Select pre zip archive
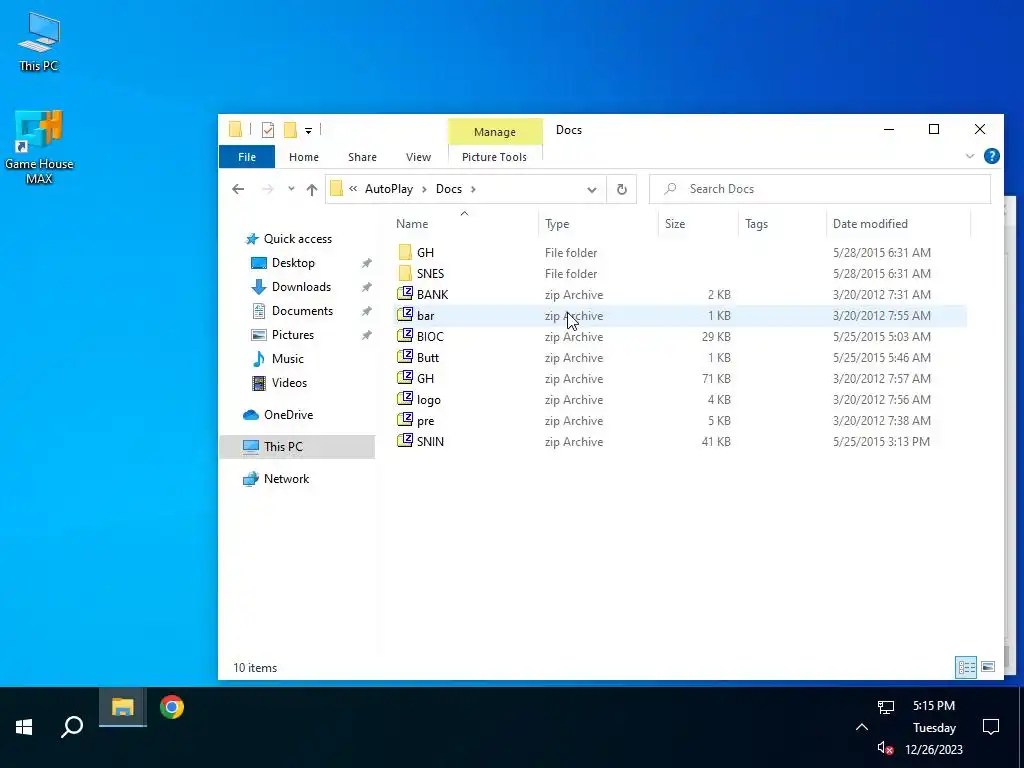Viewport: 1024px width, 768px height. pyautogui.click(x=680, y=421)
